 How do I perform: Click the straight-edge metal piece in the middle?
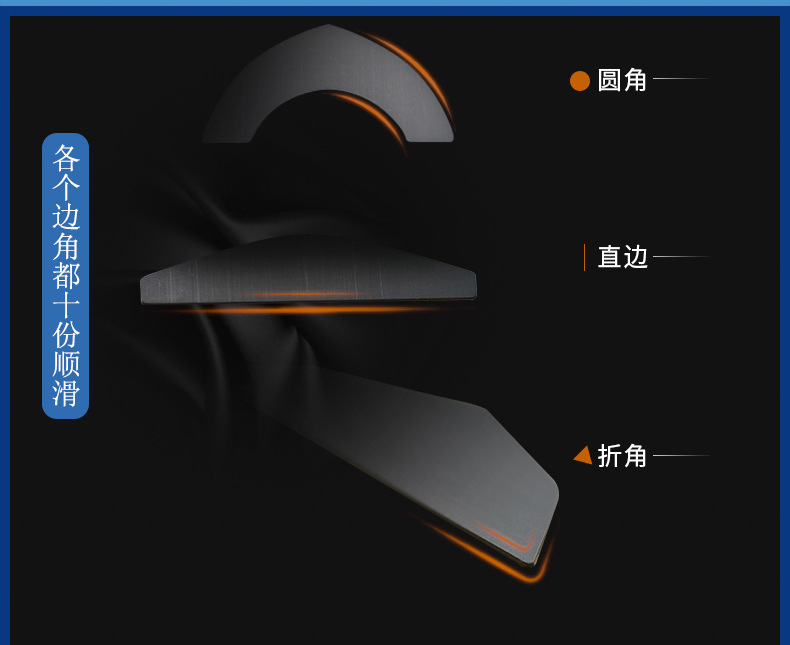pyautogui.click(x=308, y=270)
